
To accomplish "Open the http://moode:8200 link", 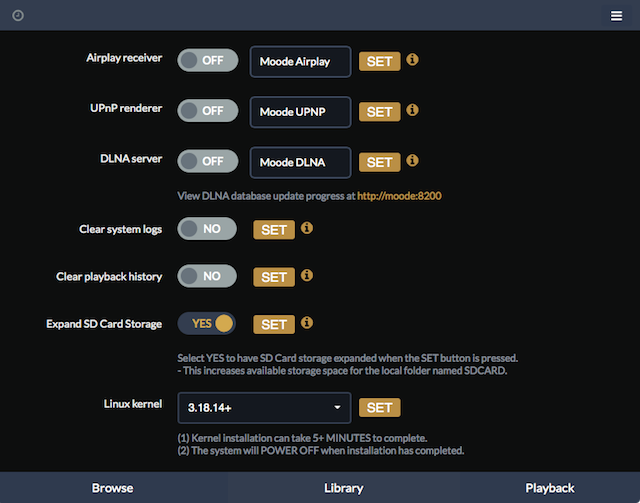I will pyautogui.click(x=399, y=196).
